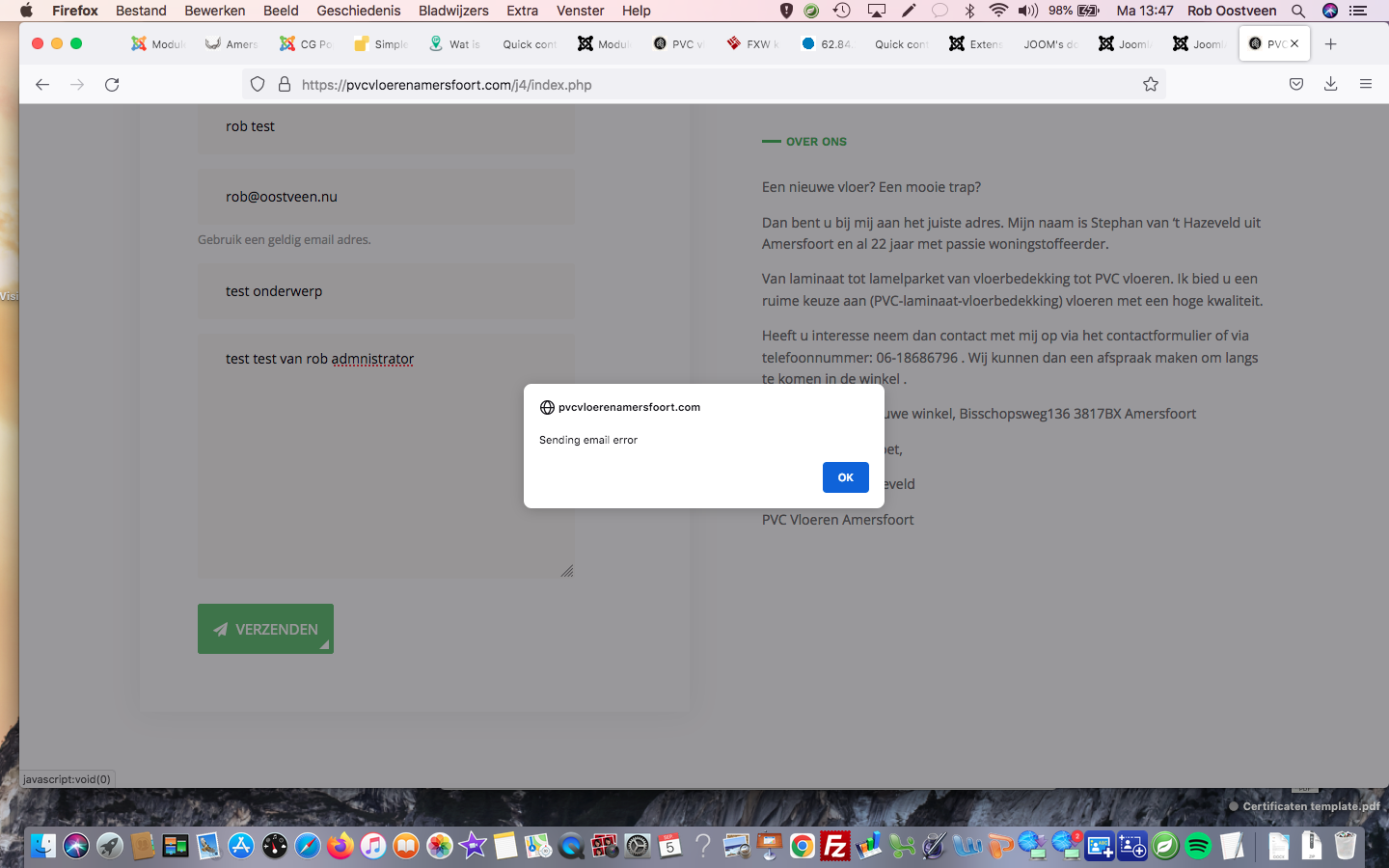1389x868 pixels.
Task: Open Music app from the Dock
Action: click(373, 846)
